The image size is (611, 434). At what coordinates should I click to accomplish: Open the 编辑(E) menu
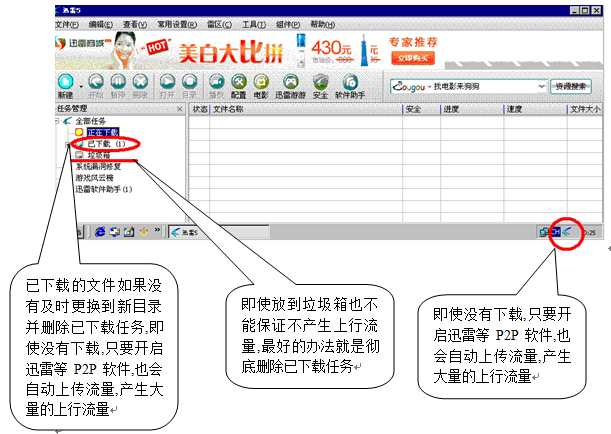point(101,25)
